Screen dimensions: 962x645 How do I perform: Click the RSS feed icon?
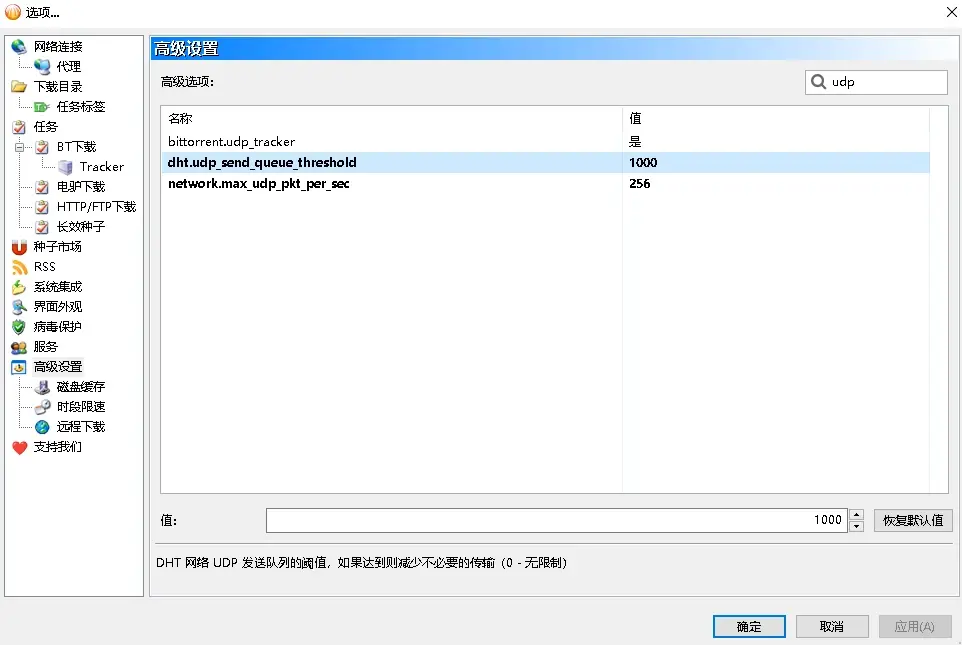click(18, 267)
